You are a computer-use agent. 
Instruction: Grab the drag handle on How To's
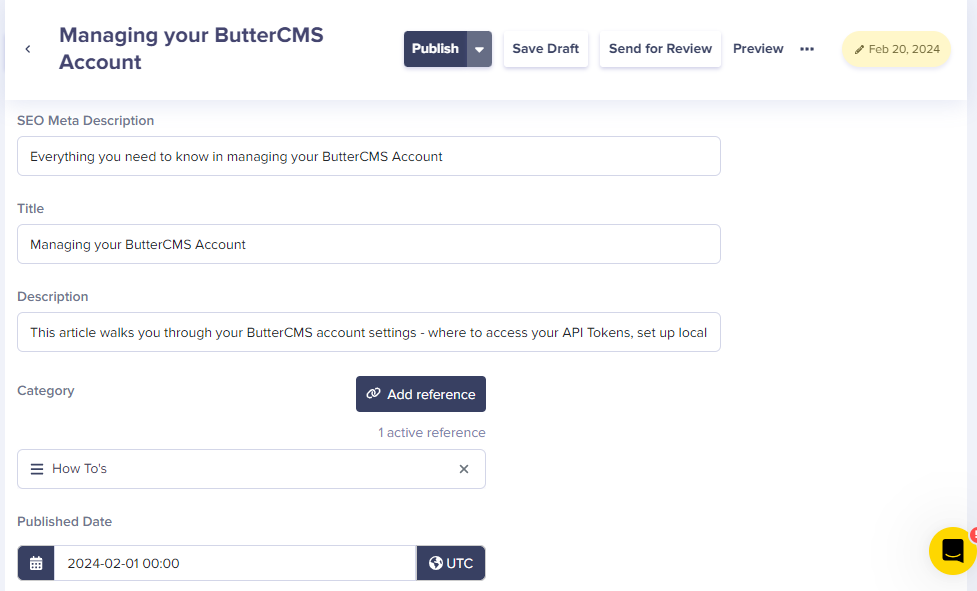pos(37,469)
